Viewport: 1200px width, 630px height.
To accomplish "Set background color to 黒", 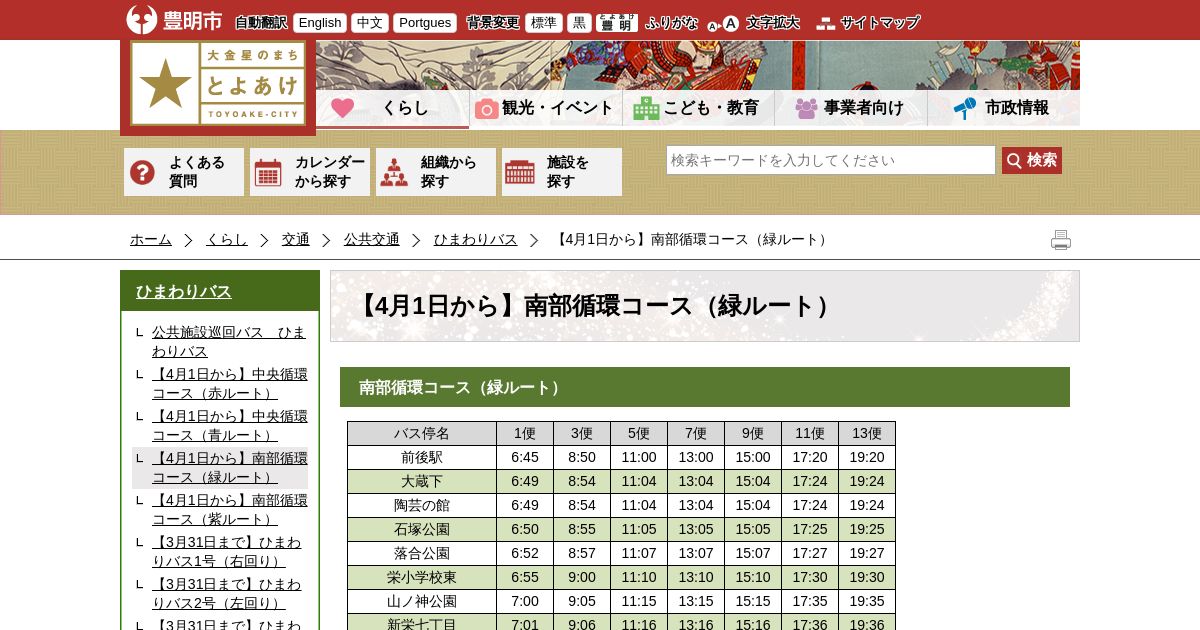I will [x=579, y=23].
